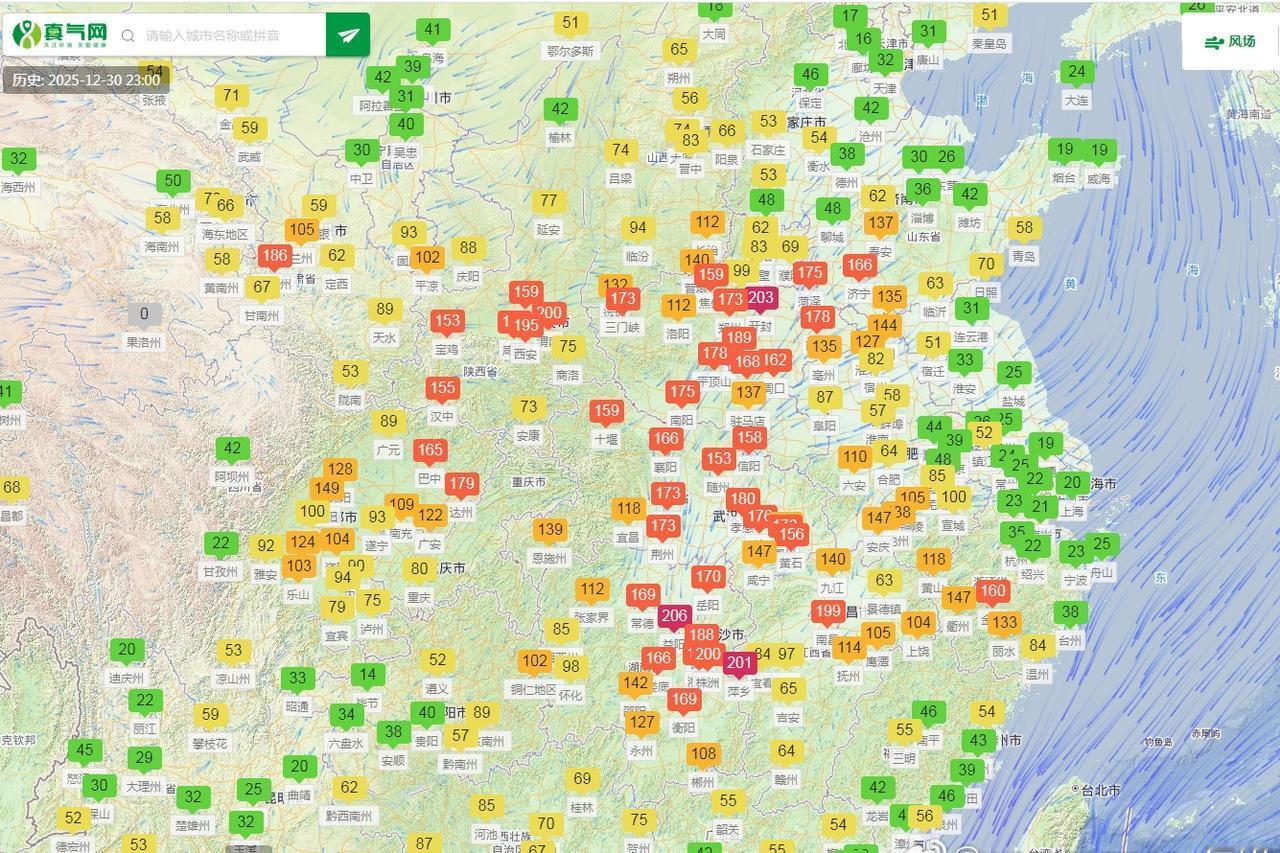The image size is (1280, 853).
Task: Open the 179 AQI marker at 达州
Action: tap(462, 484)
